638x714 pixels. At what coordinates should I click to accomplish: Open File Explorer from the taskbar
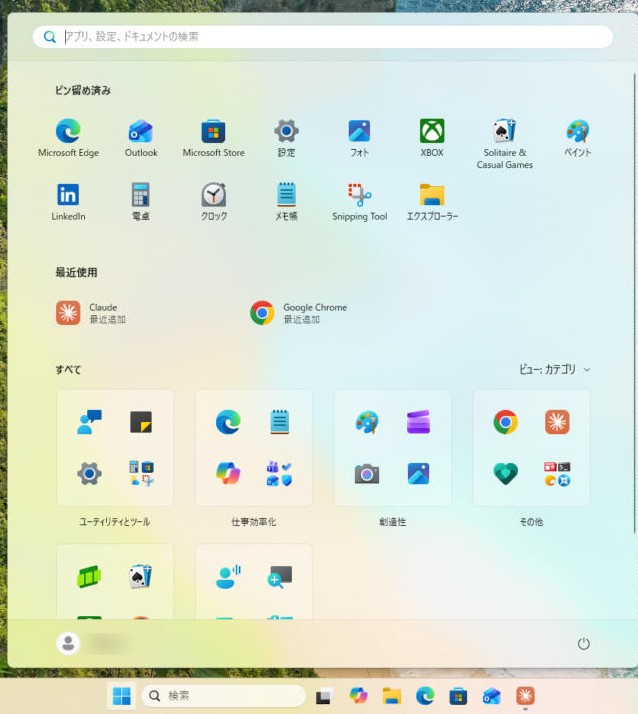(x=392, y=696)
